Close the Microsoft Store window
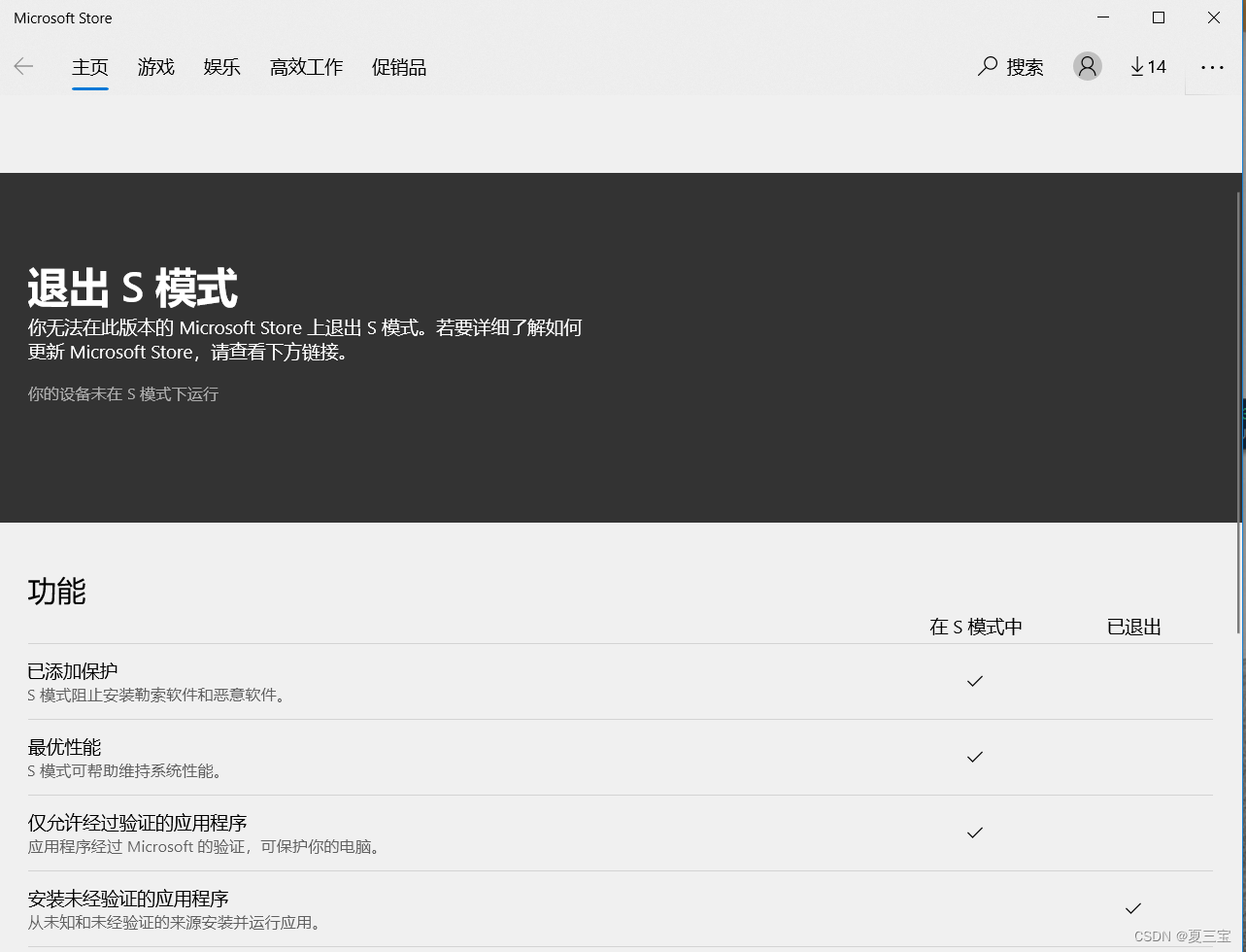The height and width of the screenshot is (952, 1246). pos(1214,17)
